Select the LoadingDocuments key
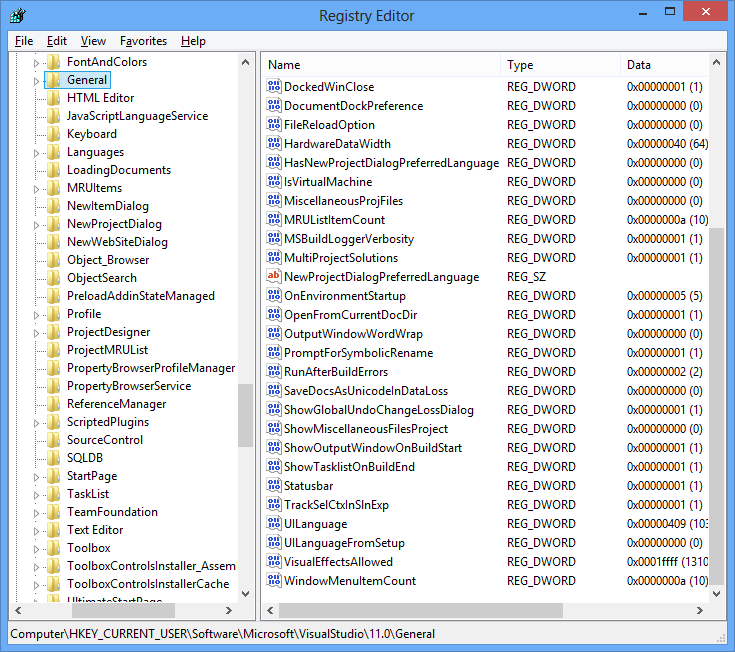This screenshot has height=652, width=735. (119, 170)
